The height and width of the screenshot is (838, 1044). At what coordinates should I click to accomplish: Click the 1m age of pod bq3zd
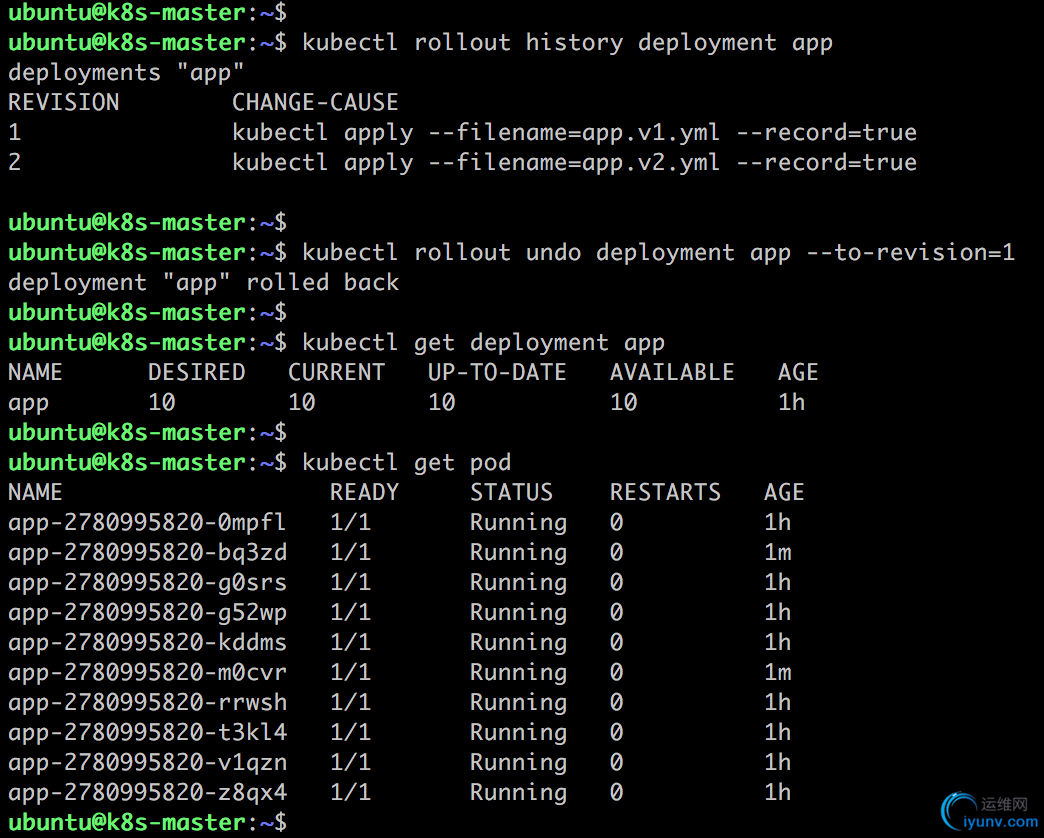778,552
